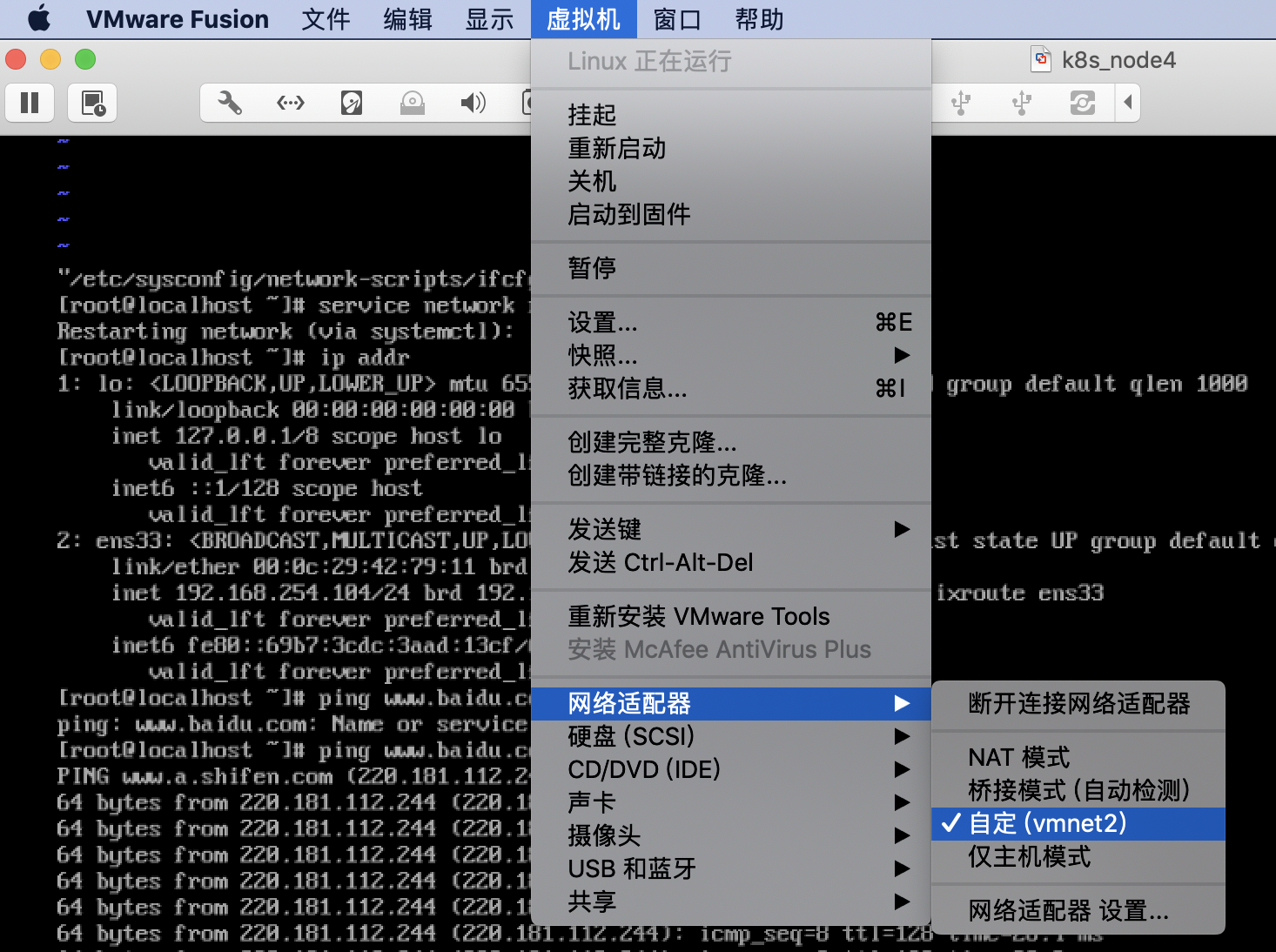Choose 重新启动 from the menu
This screenshot has height=952, width=1276.
pos(731,148)
